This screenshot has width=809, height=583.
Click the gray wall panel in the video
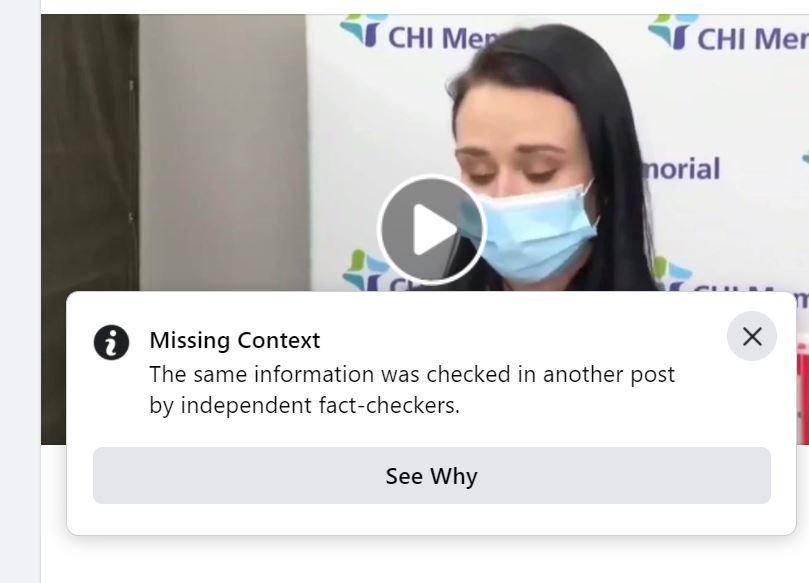click(223, 152)
